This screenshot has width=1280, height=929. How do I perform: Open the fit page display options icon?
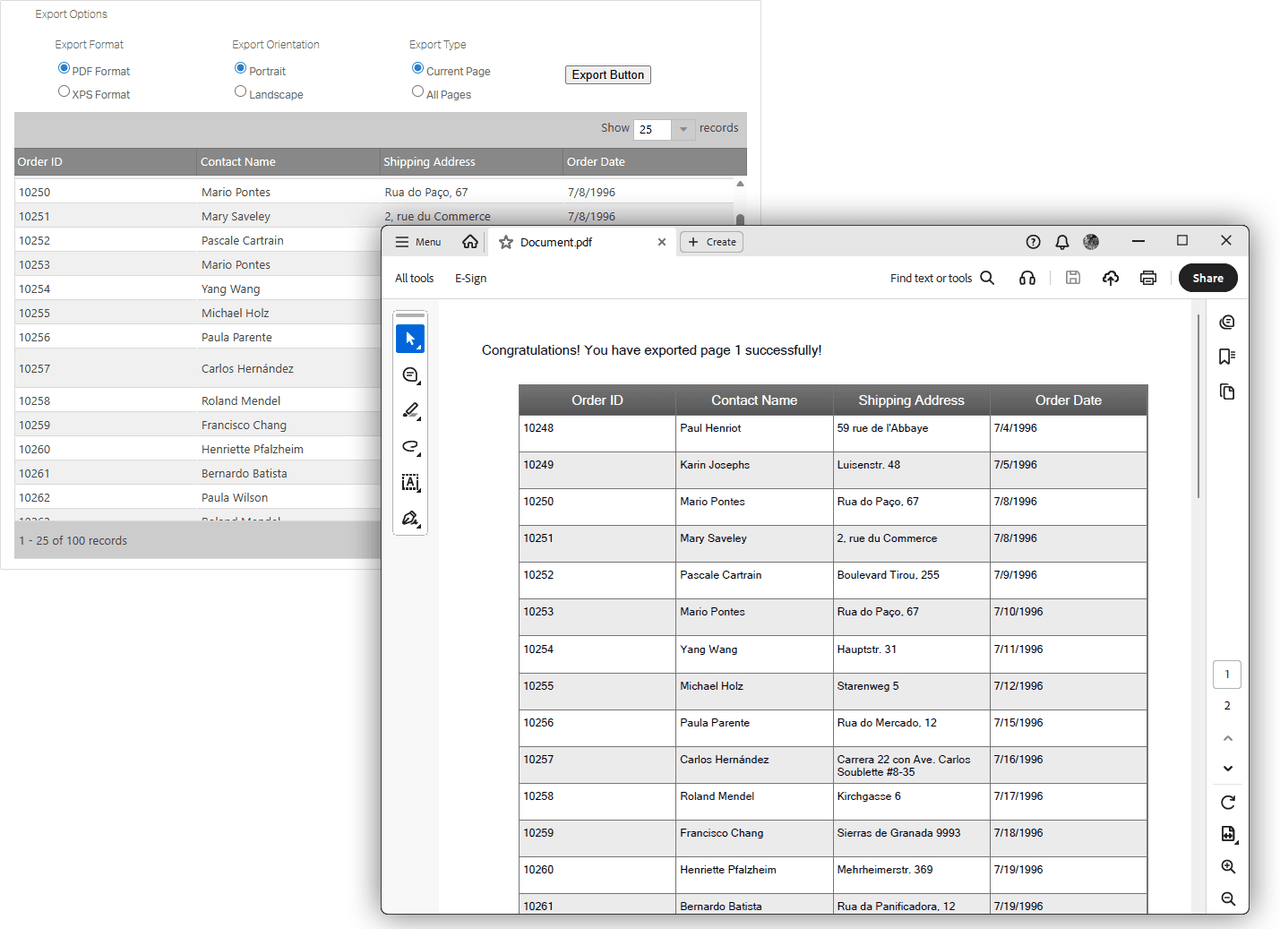coord(1228,835)
